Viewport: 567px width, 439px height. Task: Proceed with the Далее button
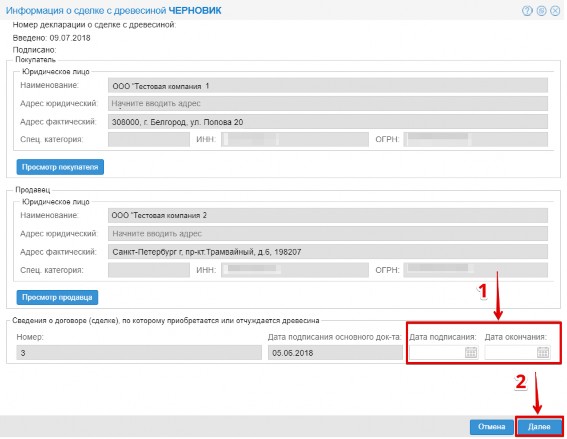click(539, 427)
